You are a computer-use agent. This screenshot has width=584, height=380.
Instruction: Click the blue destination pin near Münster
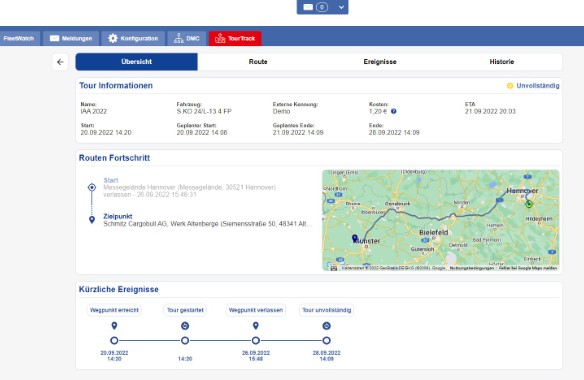tap(355, 238)
